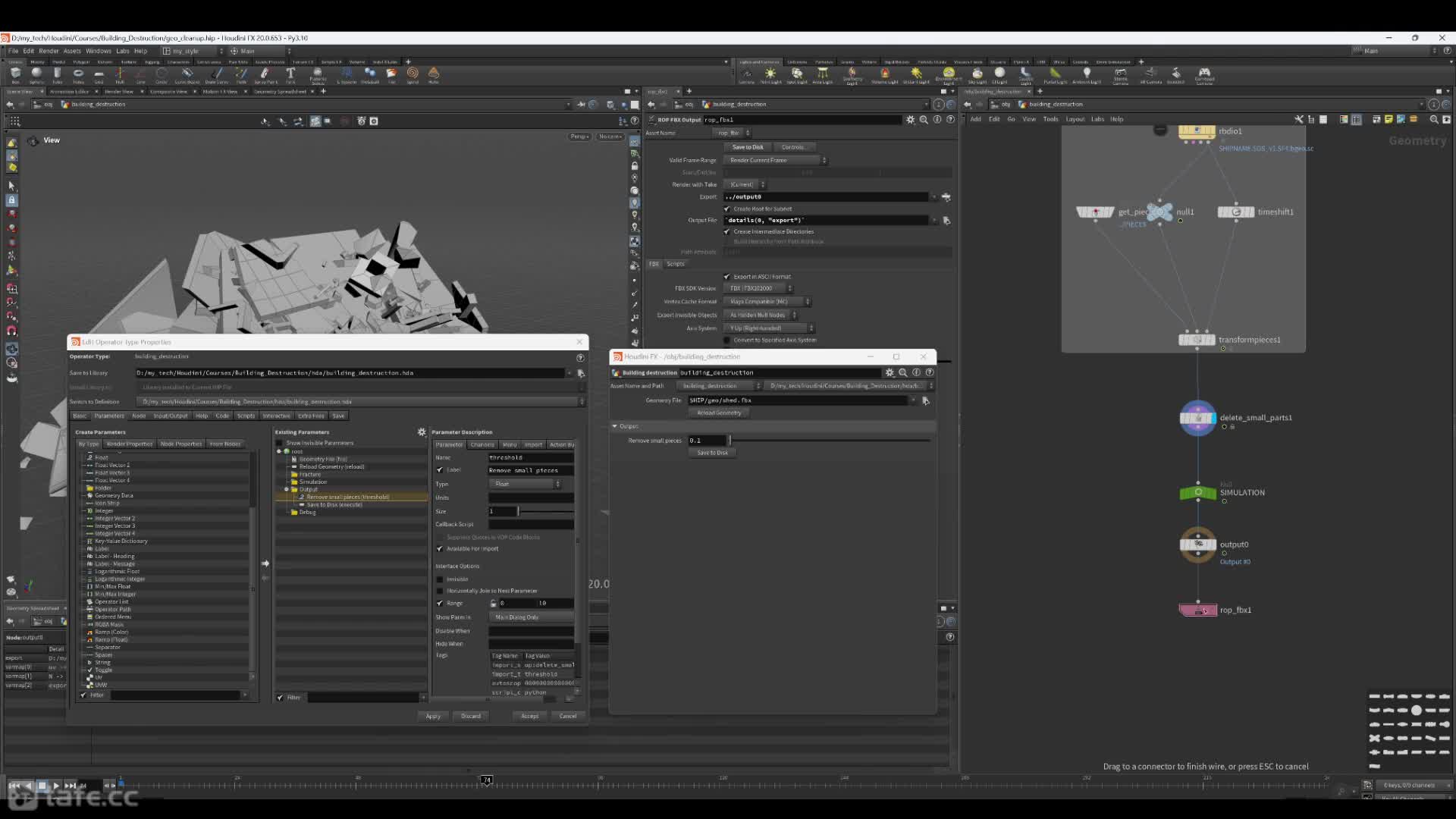Click the Accept button
The image size is (1456, 819).
pos(529,716)
